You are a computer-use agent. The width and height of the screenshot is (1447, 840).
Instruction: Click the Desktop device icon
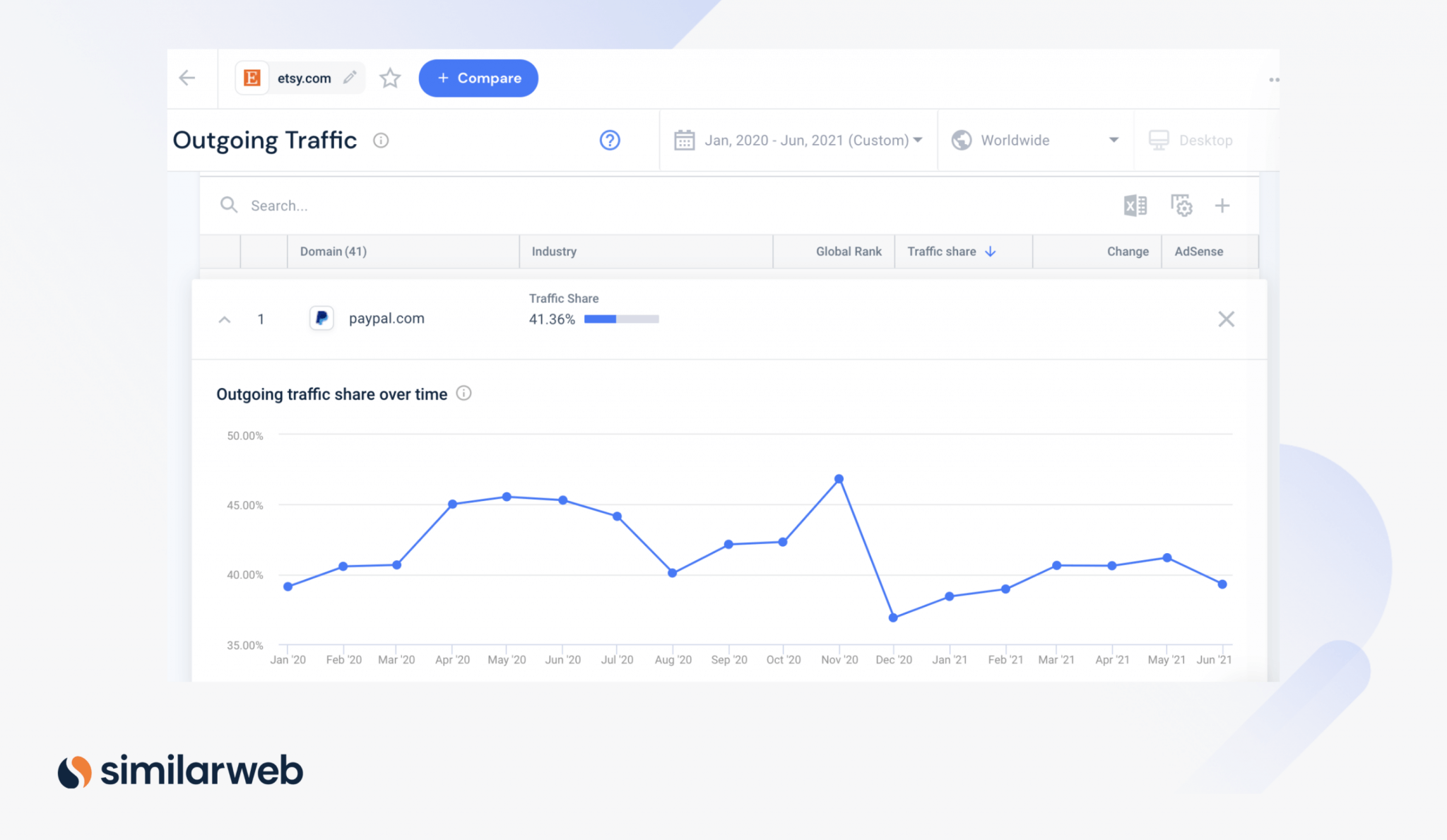1159,140
